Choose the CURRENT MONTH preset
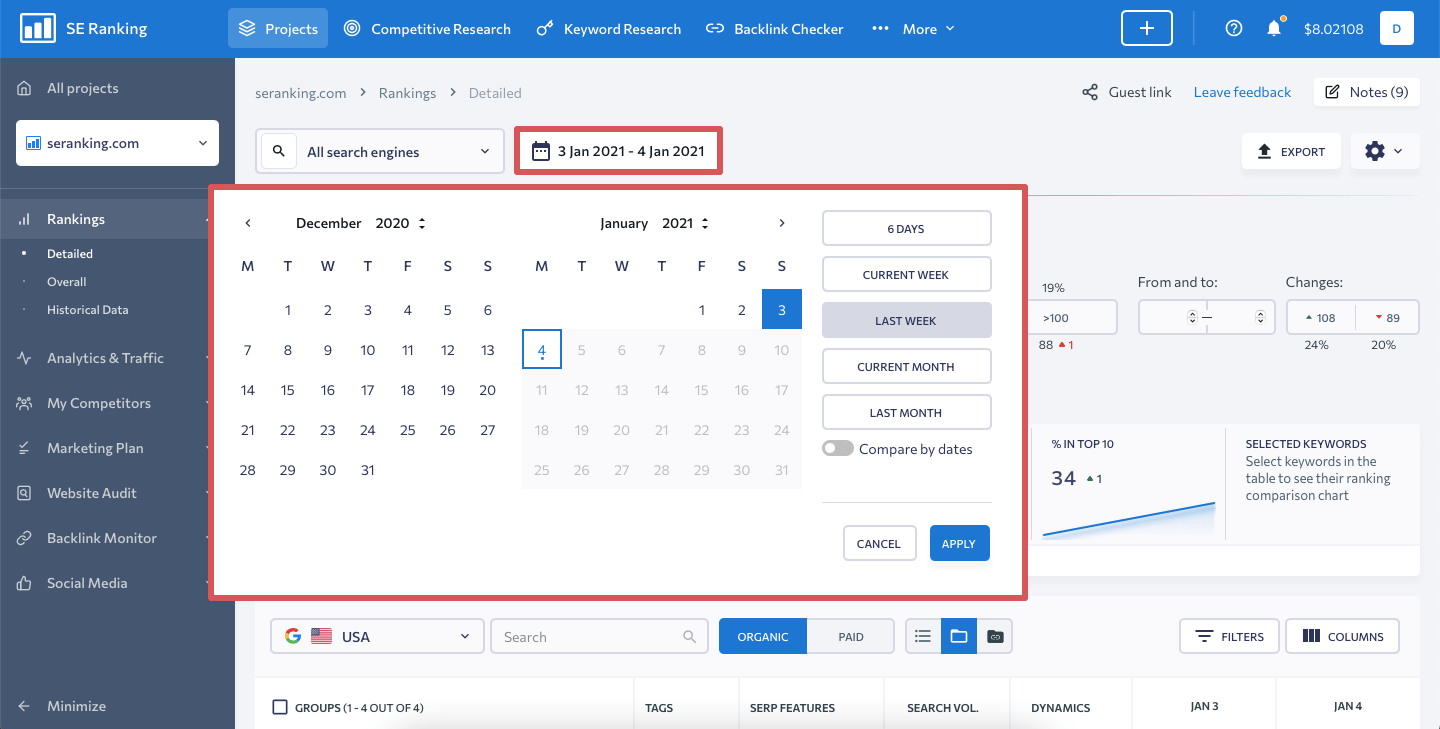 point(906,367)
